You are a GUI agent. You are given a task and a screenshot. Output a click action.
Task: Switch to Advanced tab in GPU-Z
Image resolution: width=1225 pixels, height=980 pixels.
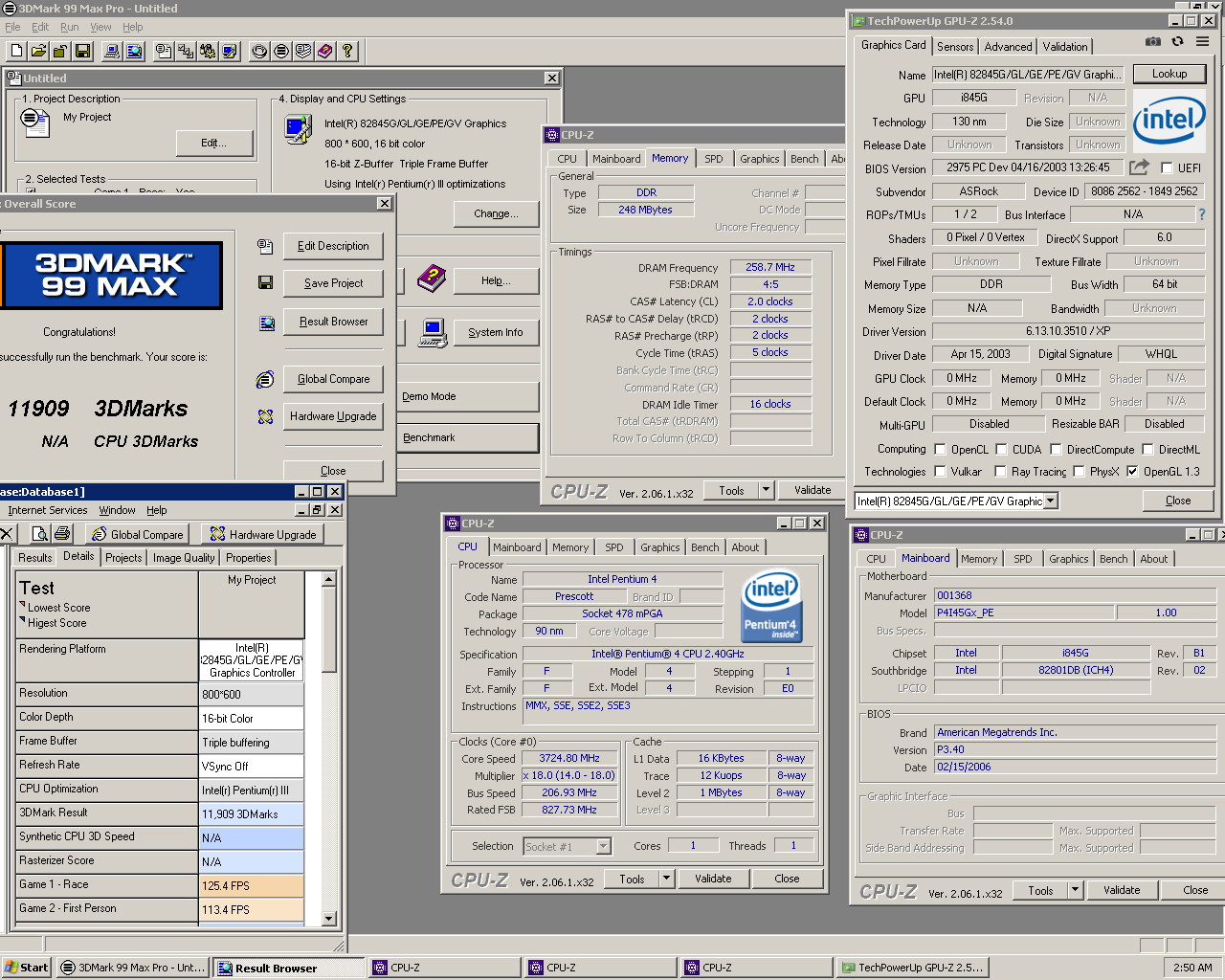tap(1008, 46)
